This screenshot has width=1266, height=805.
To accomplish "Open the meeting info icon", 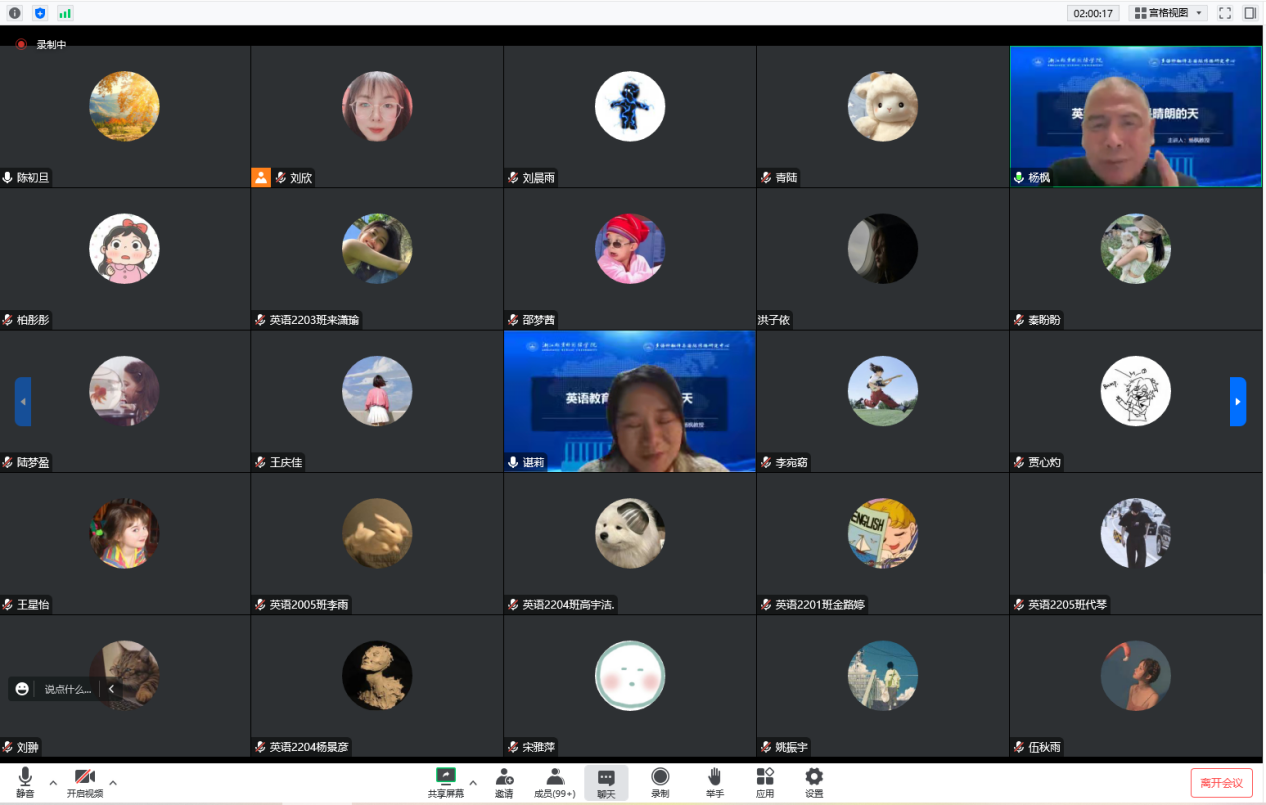I will 14,13.
